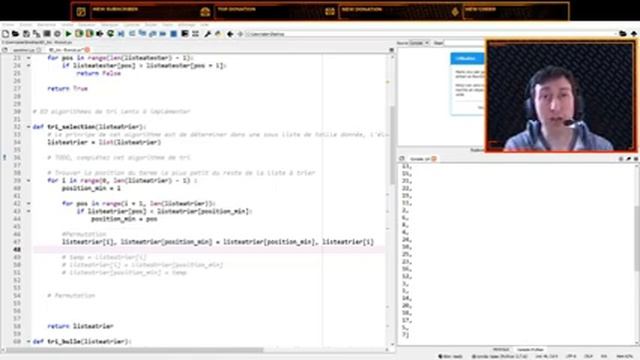Click the 'return False' code line
Screen dimensions: 640x360
[98, 73]
